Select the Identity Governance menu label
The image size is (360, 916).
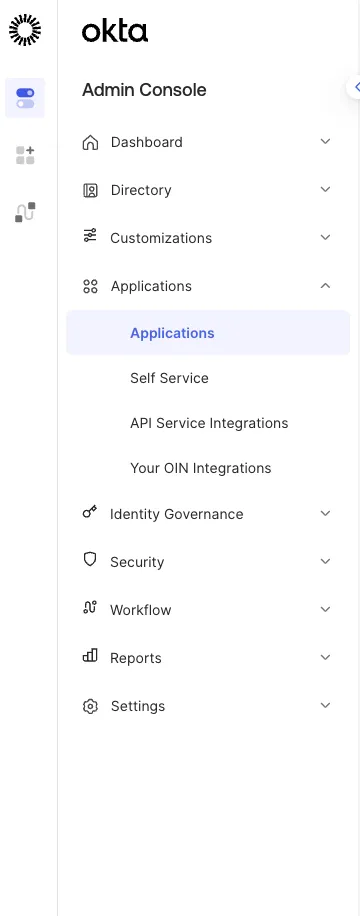(176, 514)
